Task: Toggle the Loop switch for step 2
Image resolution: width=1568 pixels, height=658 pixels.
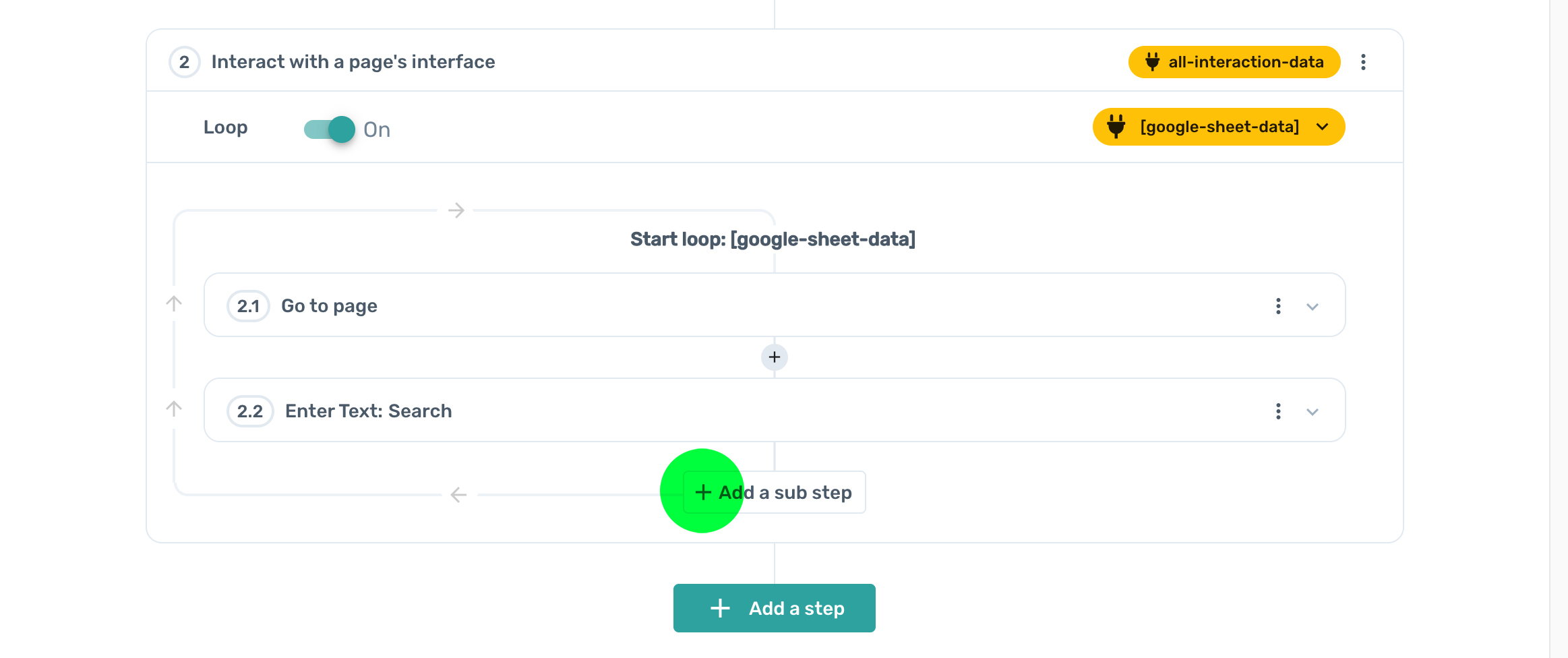Action: 329,129
